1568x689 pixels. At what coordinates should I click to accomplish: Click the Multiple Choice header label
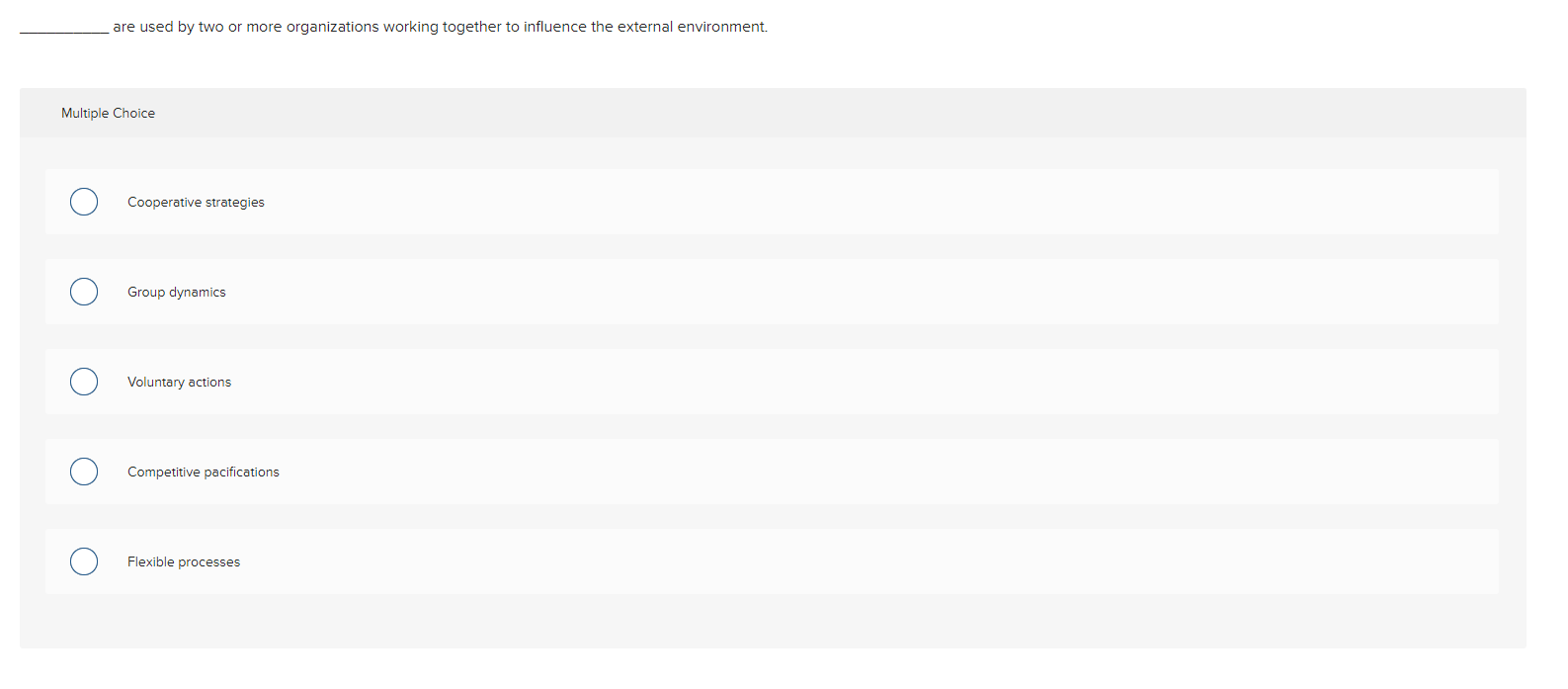click(108, 113)
